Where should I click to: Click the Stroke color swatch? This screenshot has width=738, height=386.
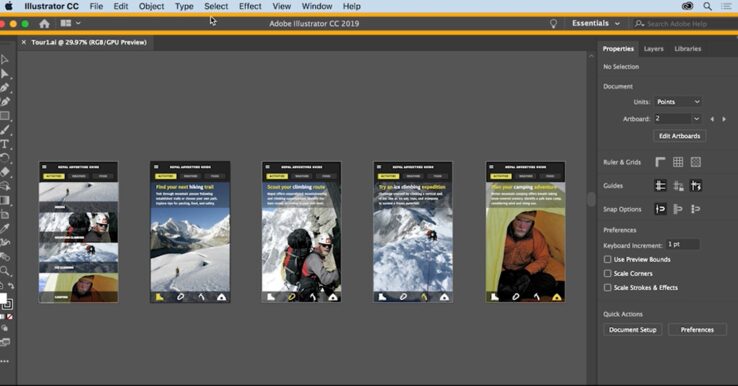point(8,305)
